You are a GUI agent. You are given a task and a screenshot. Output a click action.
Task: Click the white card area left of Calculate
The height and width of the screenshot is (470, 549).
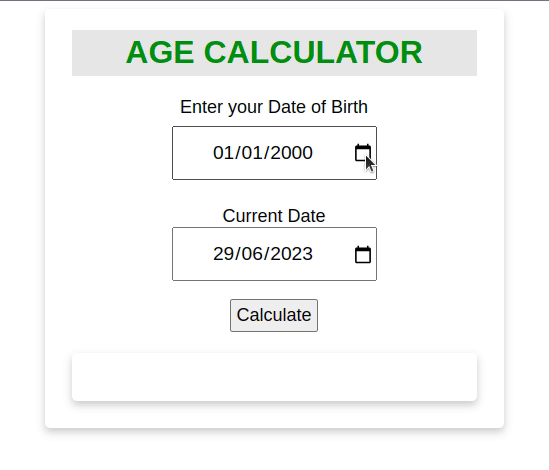(140, 315)
